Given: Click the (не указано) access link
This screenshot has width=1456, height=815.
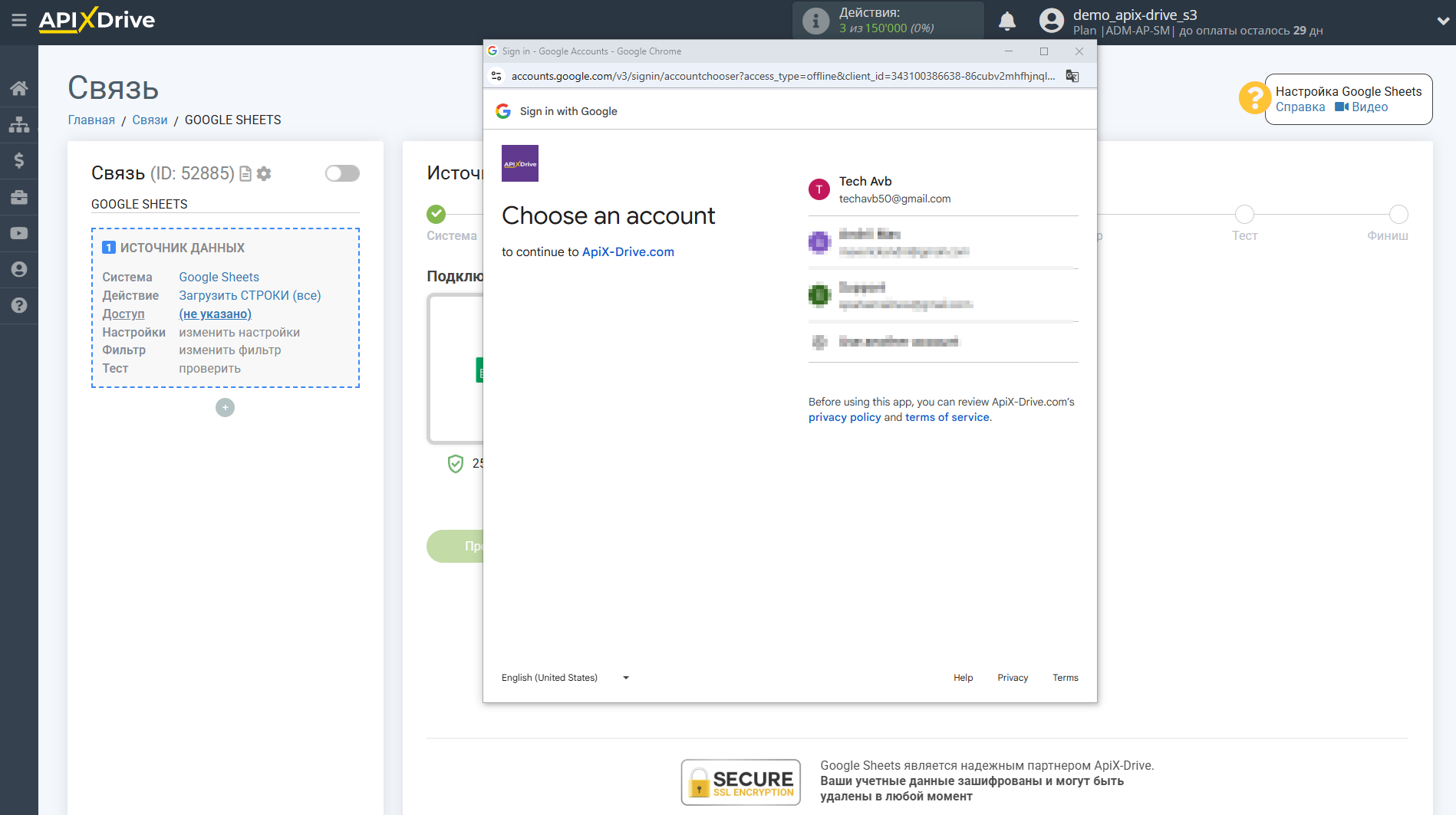Looking at the screenshot, I should point(215,314).
